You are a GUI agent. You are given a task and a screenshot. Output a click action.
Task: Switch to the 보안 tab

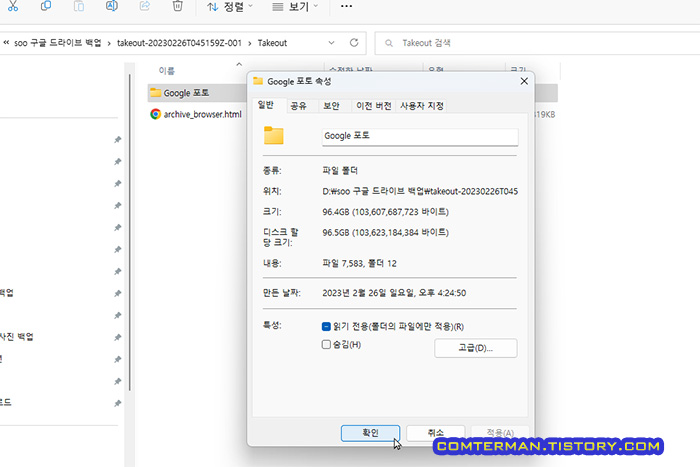point(331,106)
